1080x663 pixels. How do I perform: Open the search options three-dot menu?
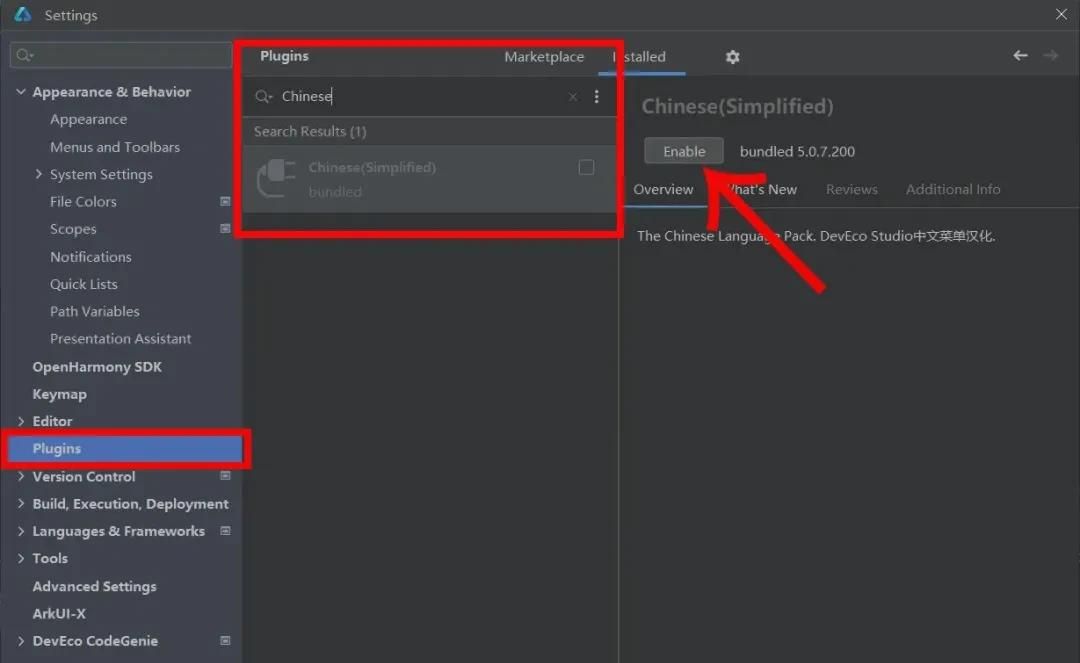pyautogui.click(x=597, y=97)
